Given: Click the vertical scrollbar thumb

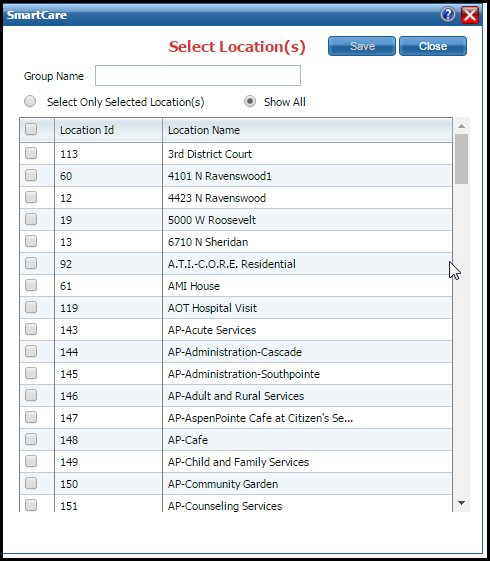Looking at the screenshot, I should coord(461,159).
